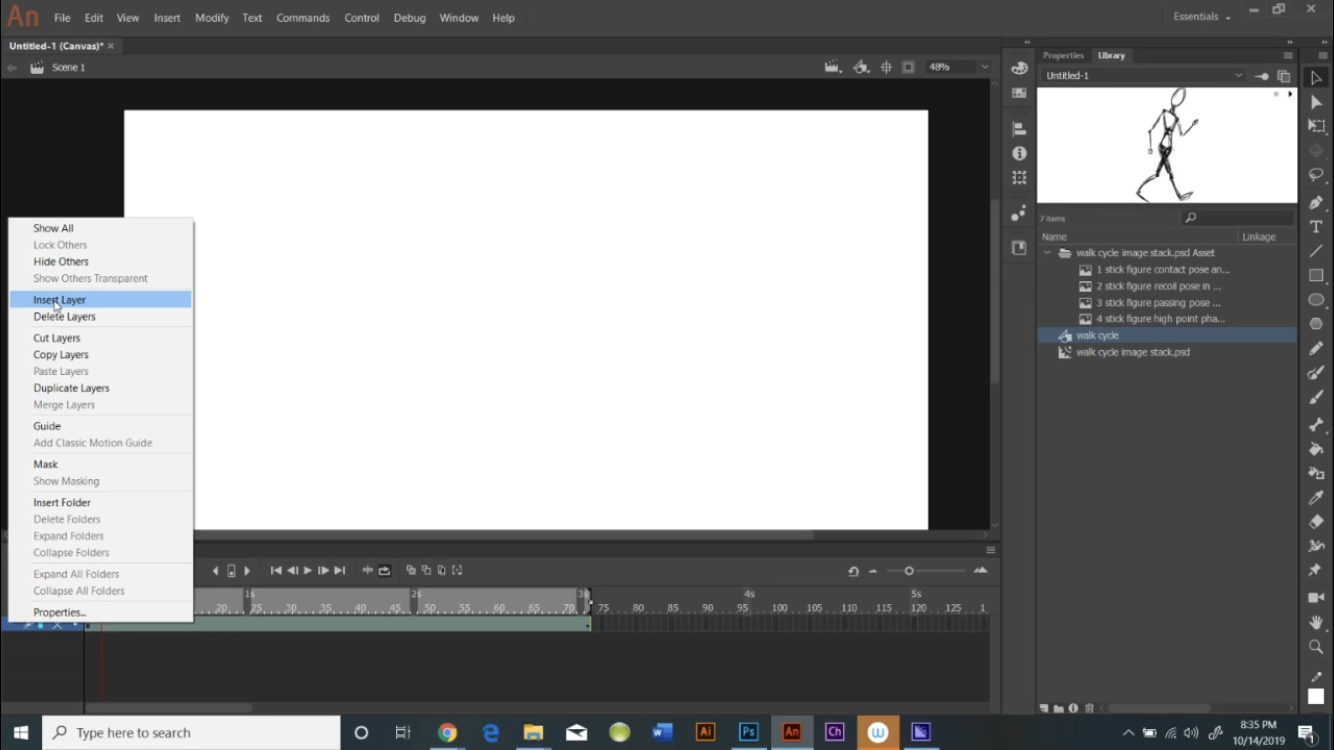Select the Zoom tool in the toolbar
The image size is (1334, 750).
[1316, 647]
